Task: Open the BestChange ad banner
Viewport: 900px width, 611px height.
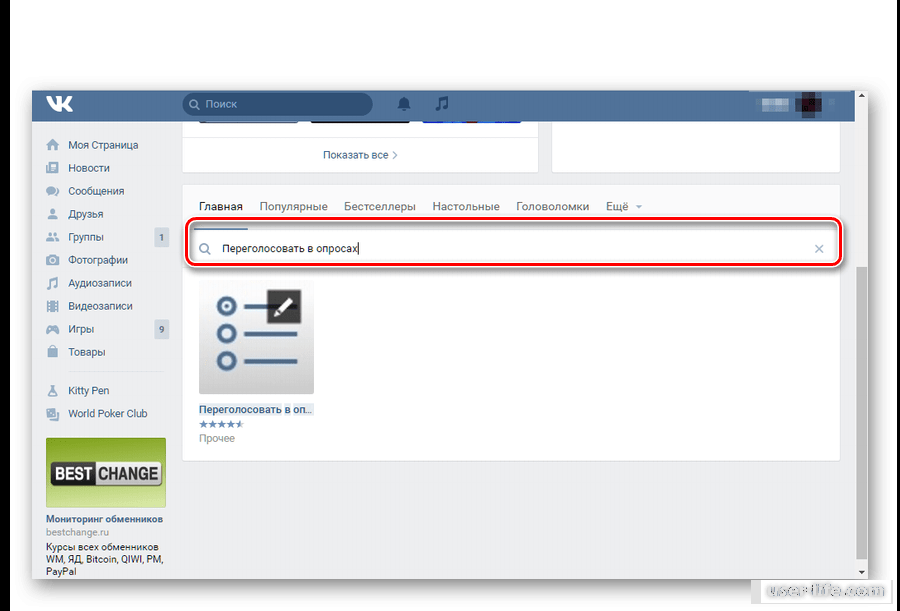Action: 106,473
